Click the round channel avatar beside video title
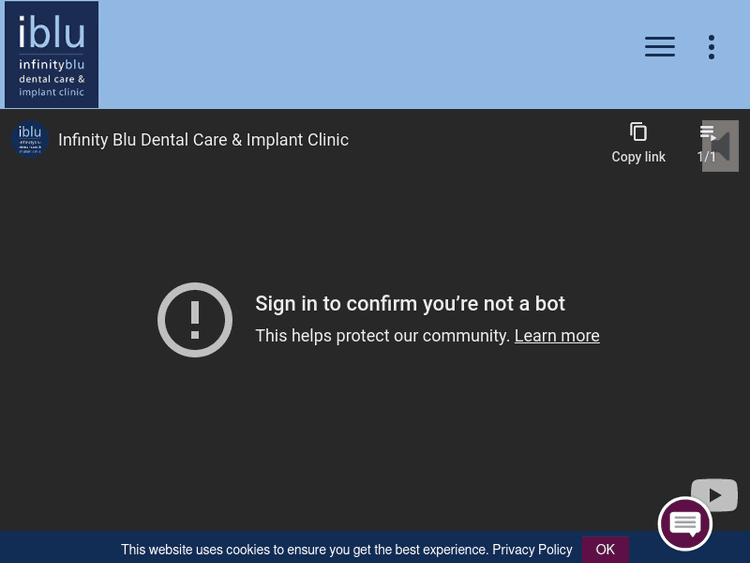The image size is (750, 563). pyautogui.click(x=30, y=140)
